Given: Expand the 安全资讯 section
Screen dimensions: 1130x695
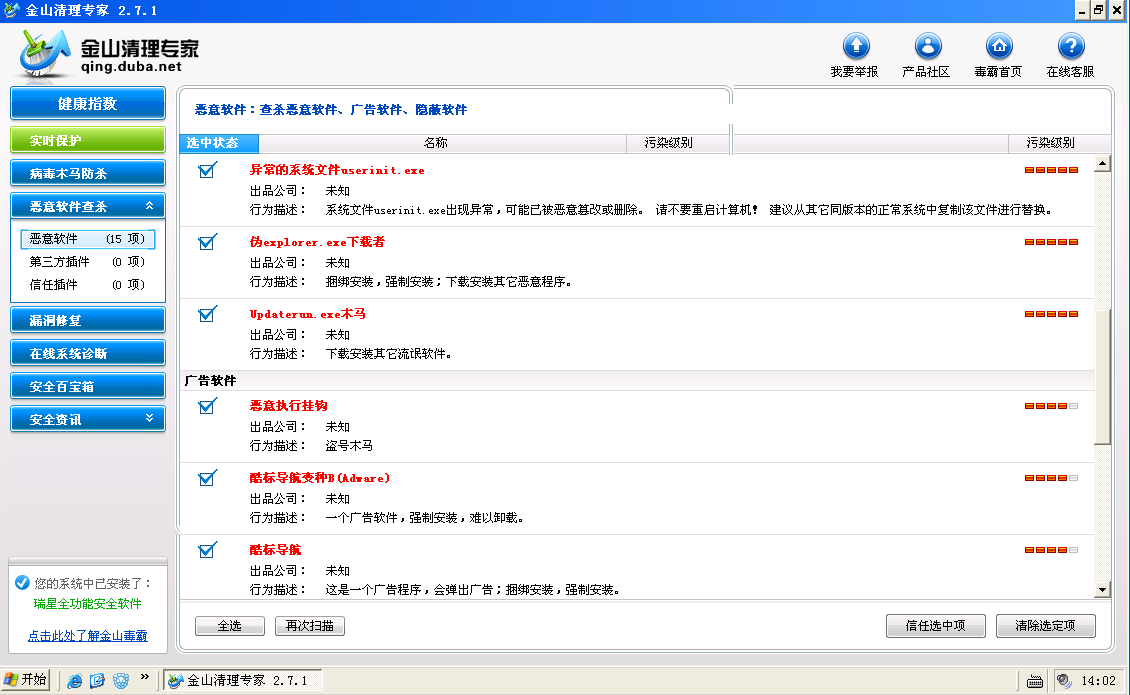Looking at the screenshot, I should pyautogui.click(x=149, y=419).
